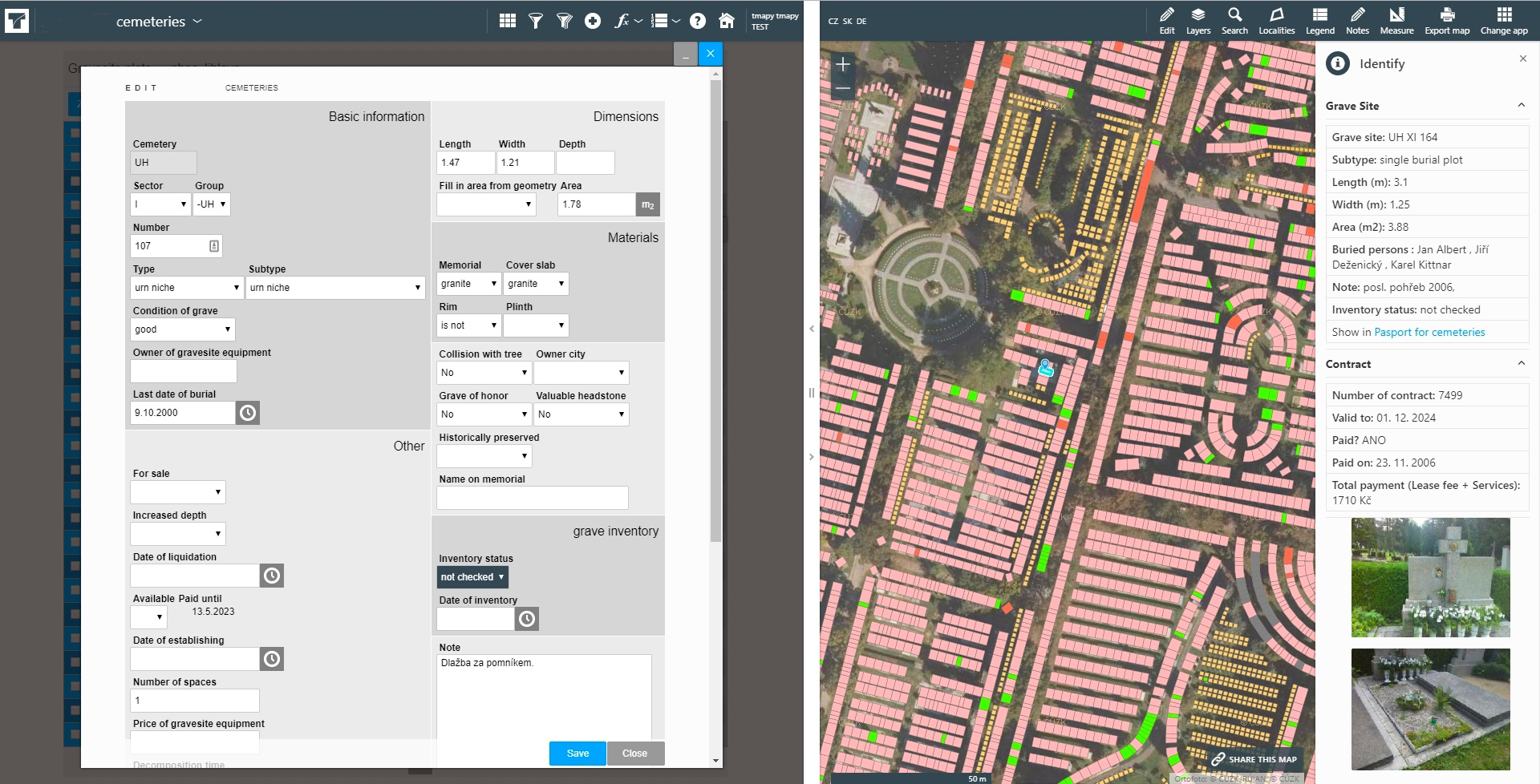Screen dimensions: 1540x784
Task: Switch language to CZ
Action: point(833,22)
